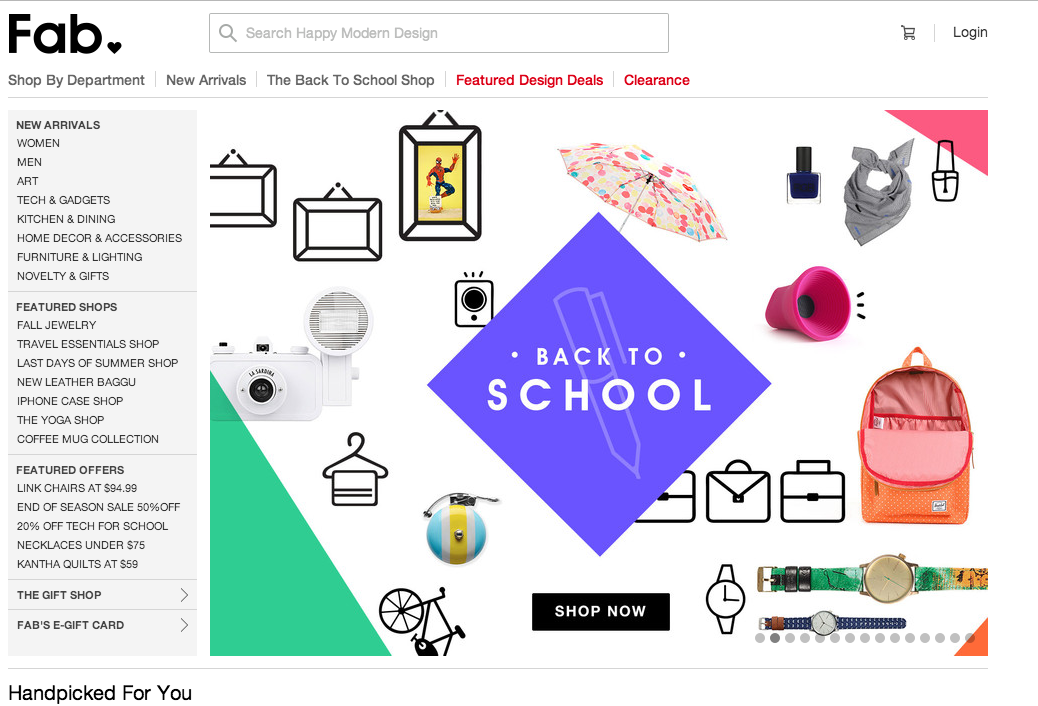Click the polka dot umbrella image
This screenshot has height=706, width=1038.
(641, 191)
